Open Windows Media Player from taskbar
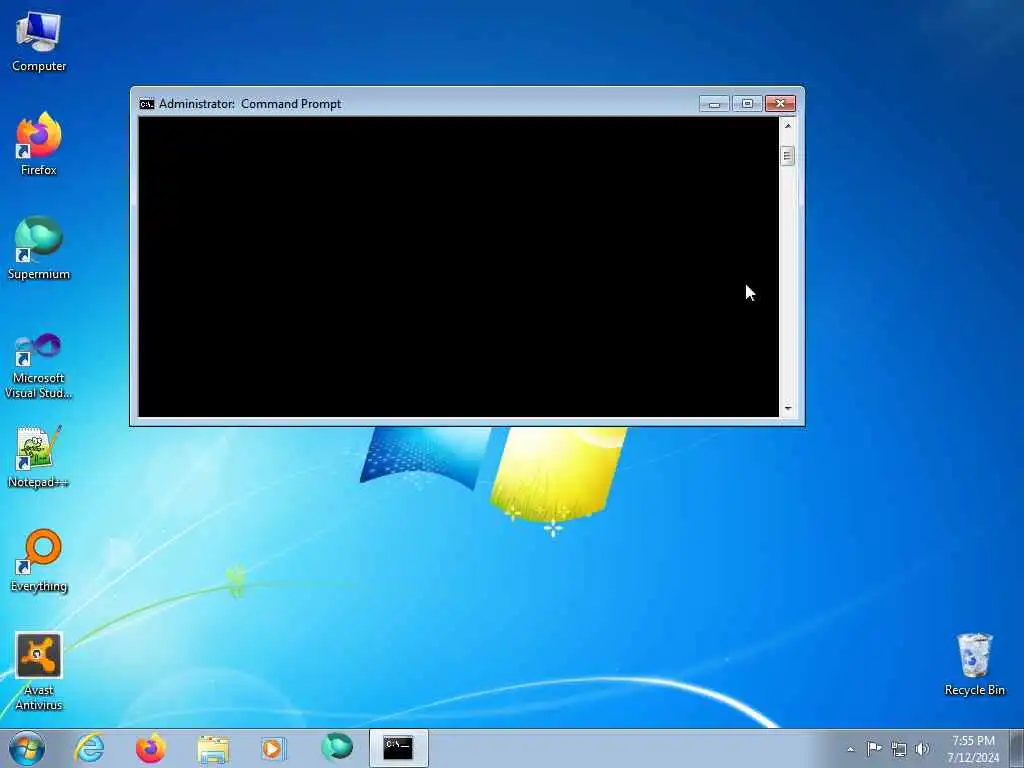 point(273,748)
